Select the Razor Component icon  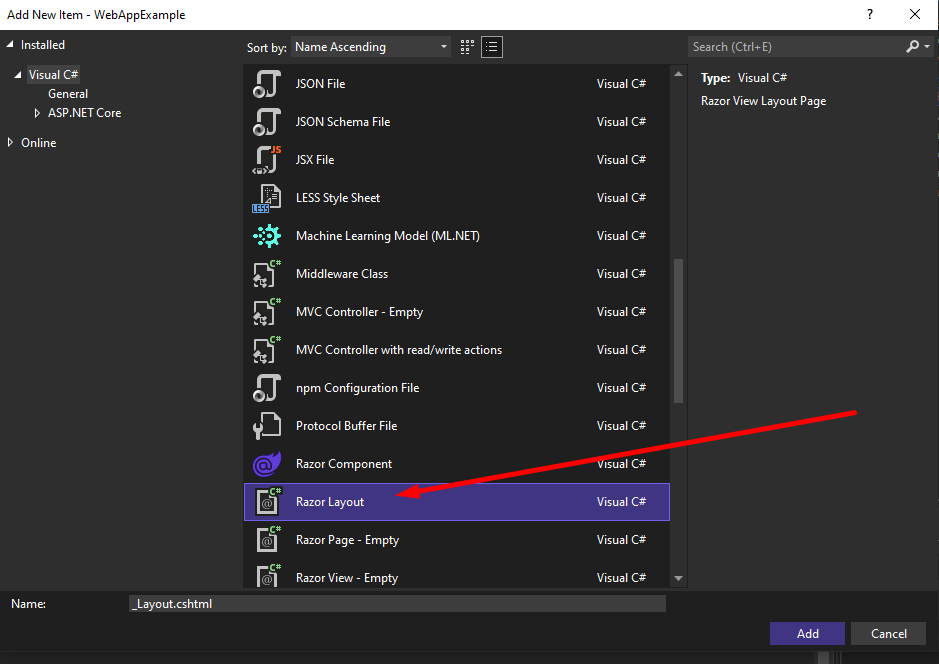point(266,464)
